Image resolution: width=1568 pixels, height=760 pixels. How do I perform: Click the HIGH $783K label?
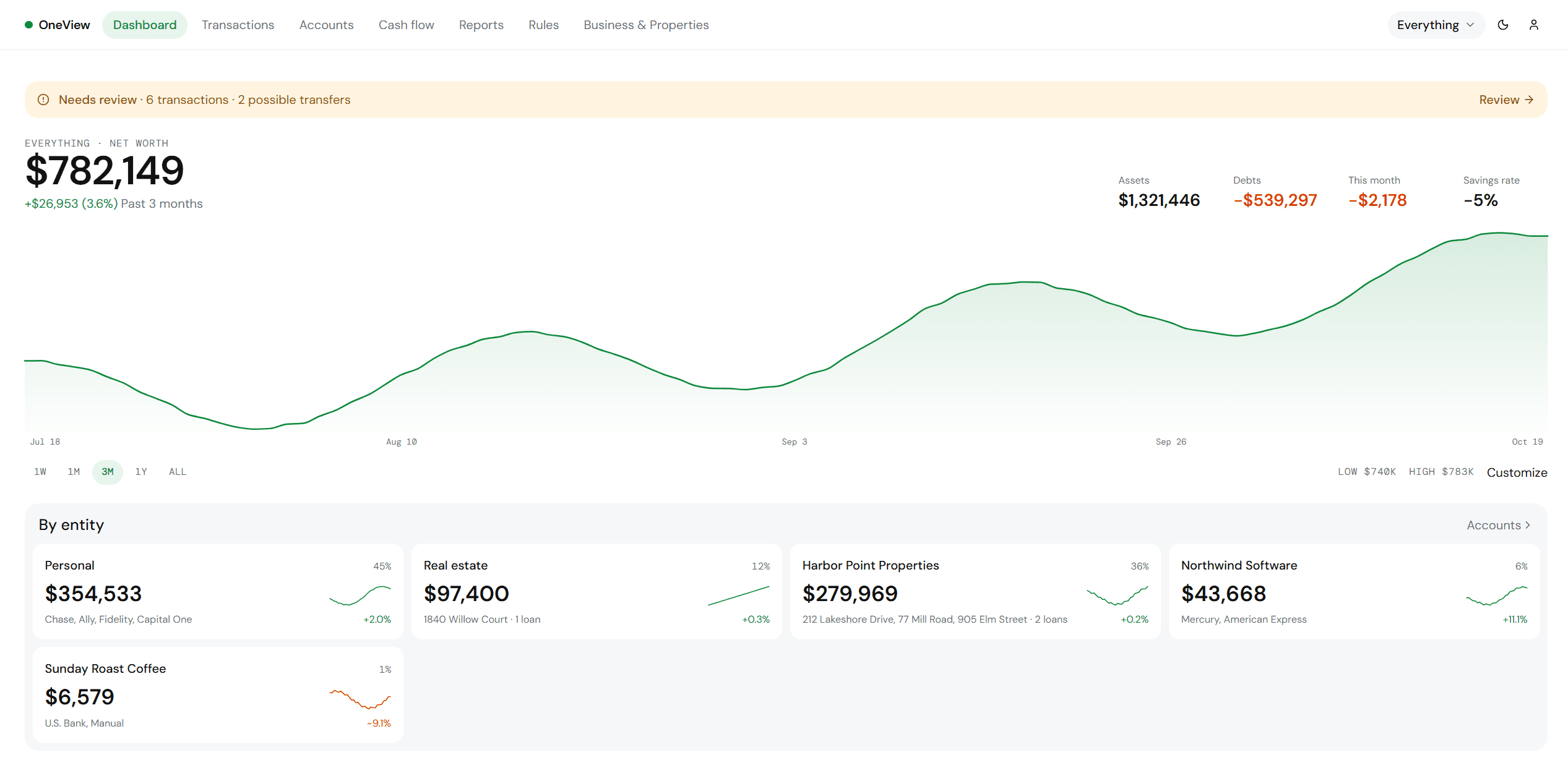click(x=1441, y=472)
